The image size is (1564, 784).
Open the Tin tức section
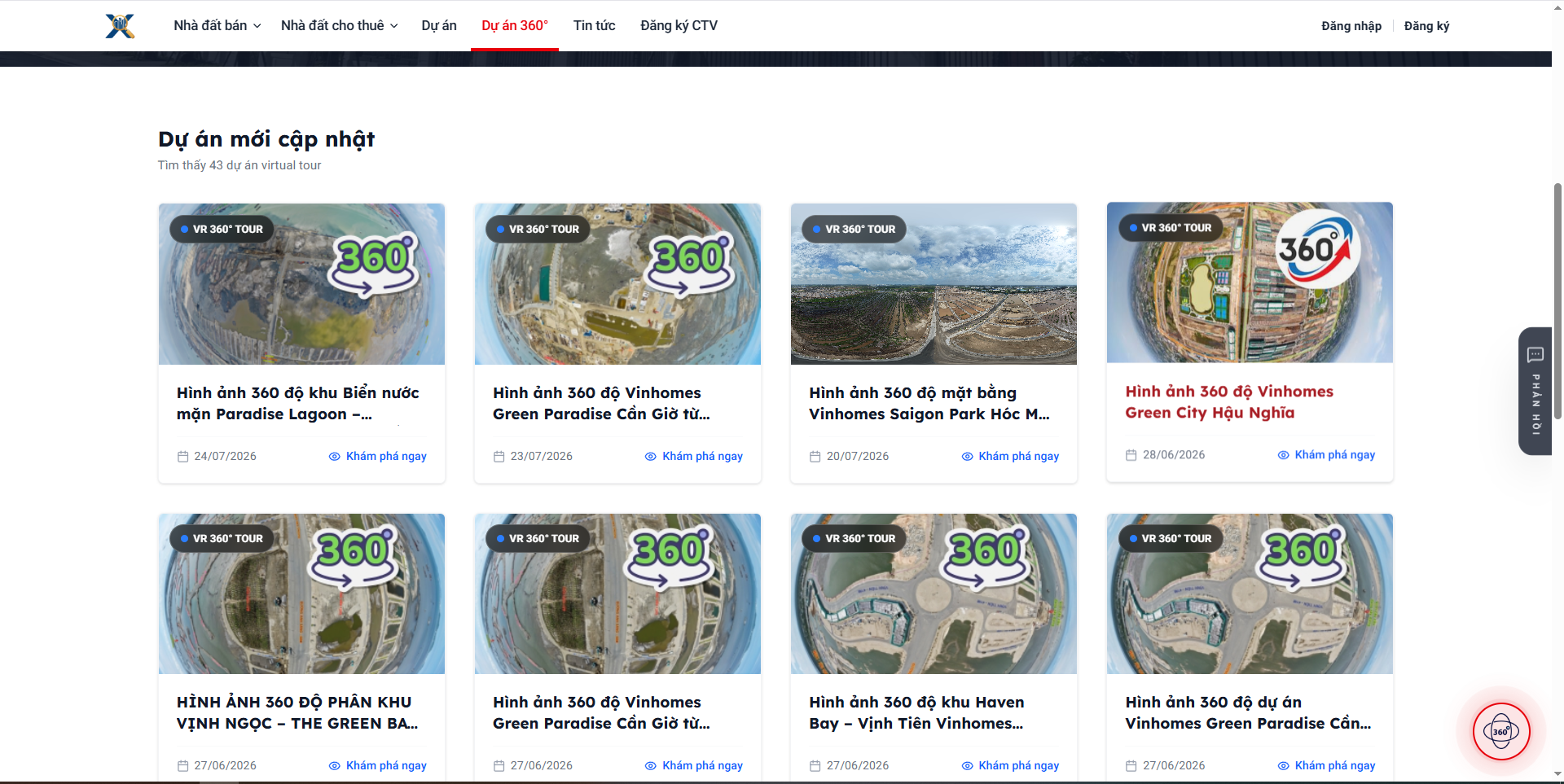595,26
